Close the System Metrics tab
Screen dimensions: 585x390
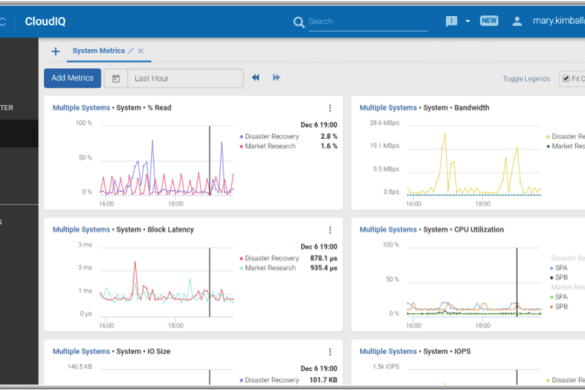pyautogui.click(x=140, y=51)
